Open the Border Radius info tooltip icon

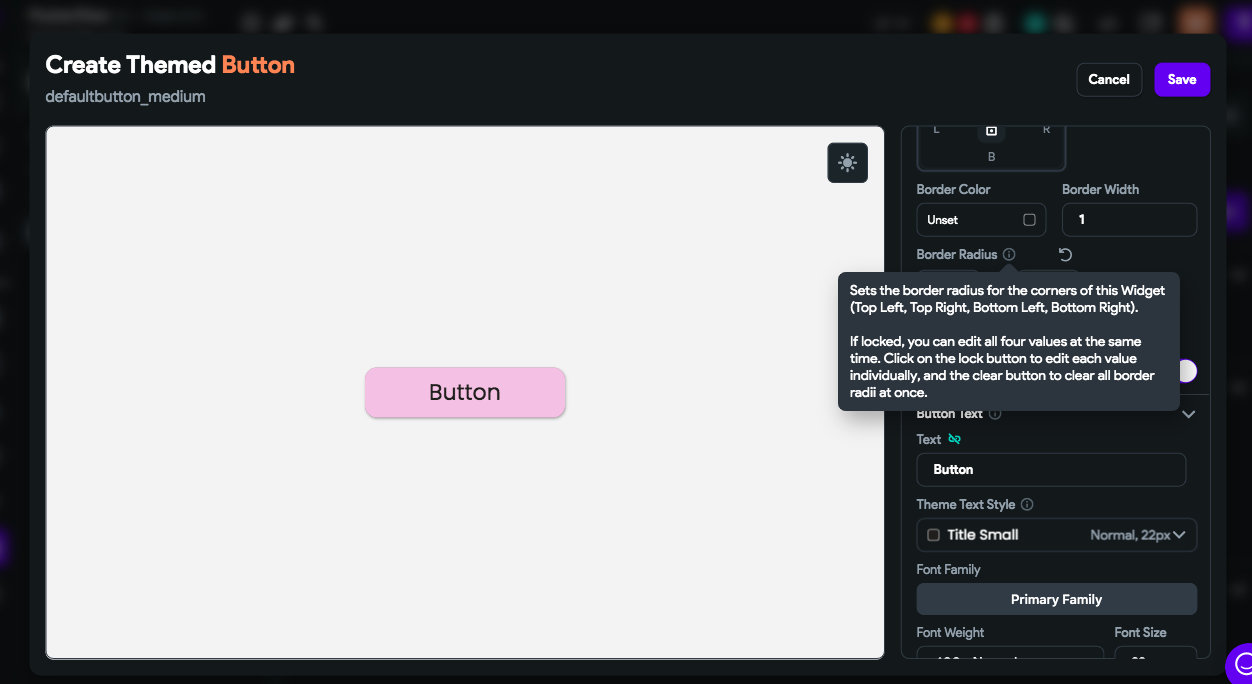[x=1009, y=254]
